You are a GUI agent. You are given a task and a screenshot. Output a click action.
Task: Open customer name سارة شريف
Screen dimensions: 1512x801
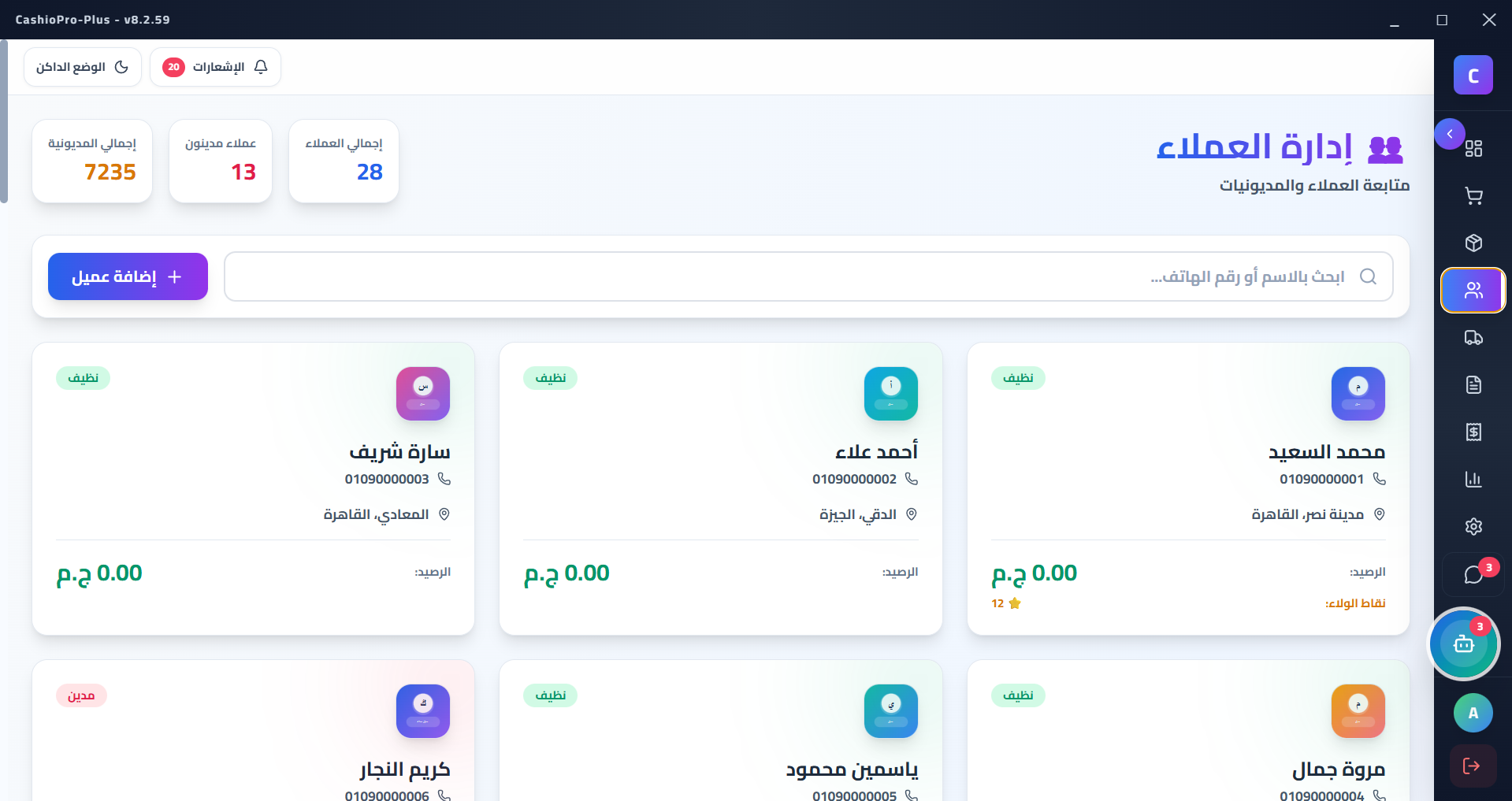pos(399,451)
